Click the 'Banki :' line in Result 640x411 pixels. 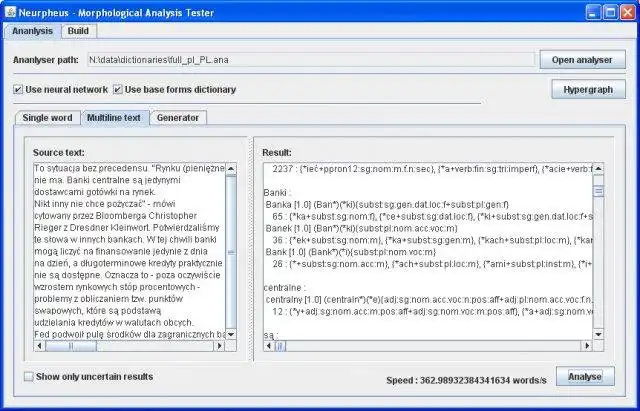tap(278, 193)
